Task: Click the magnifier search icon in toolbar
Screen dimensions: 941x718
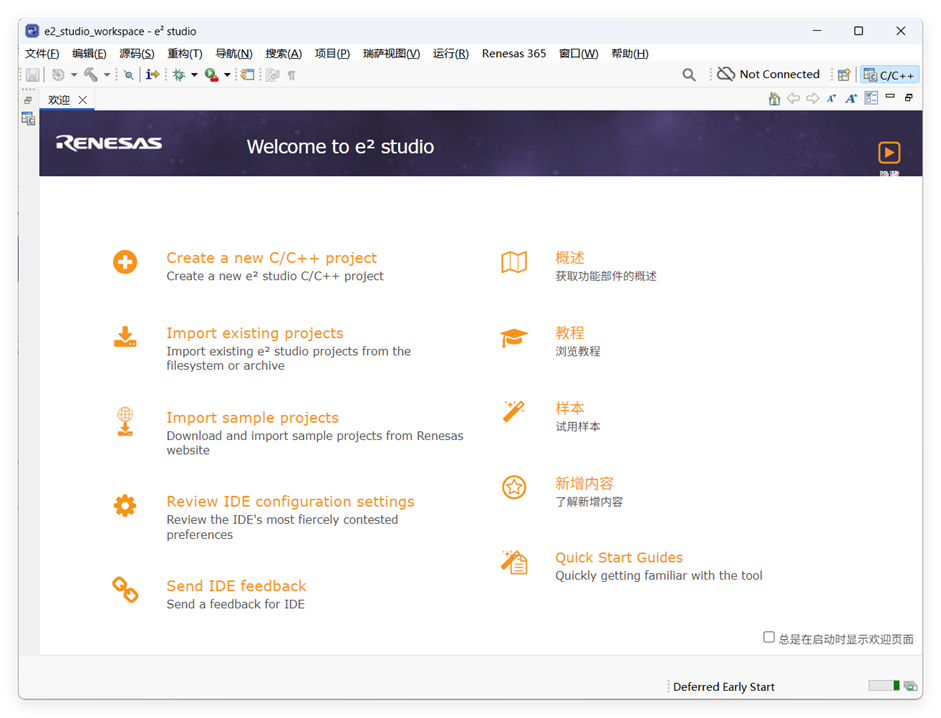Action: (x=689, y=74)
